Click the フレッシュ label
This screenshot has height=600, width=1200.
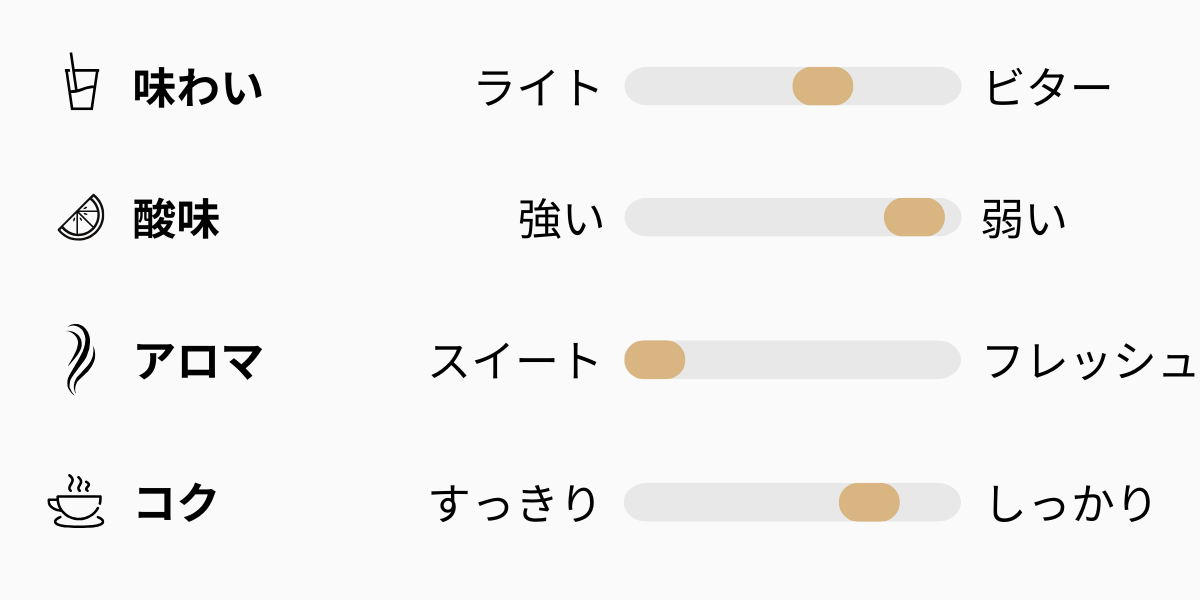(x=1090, y=361)
